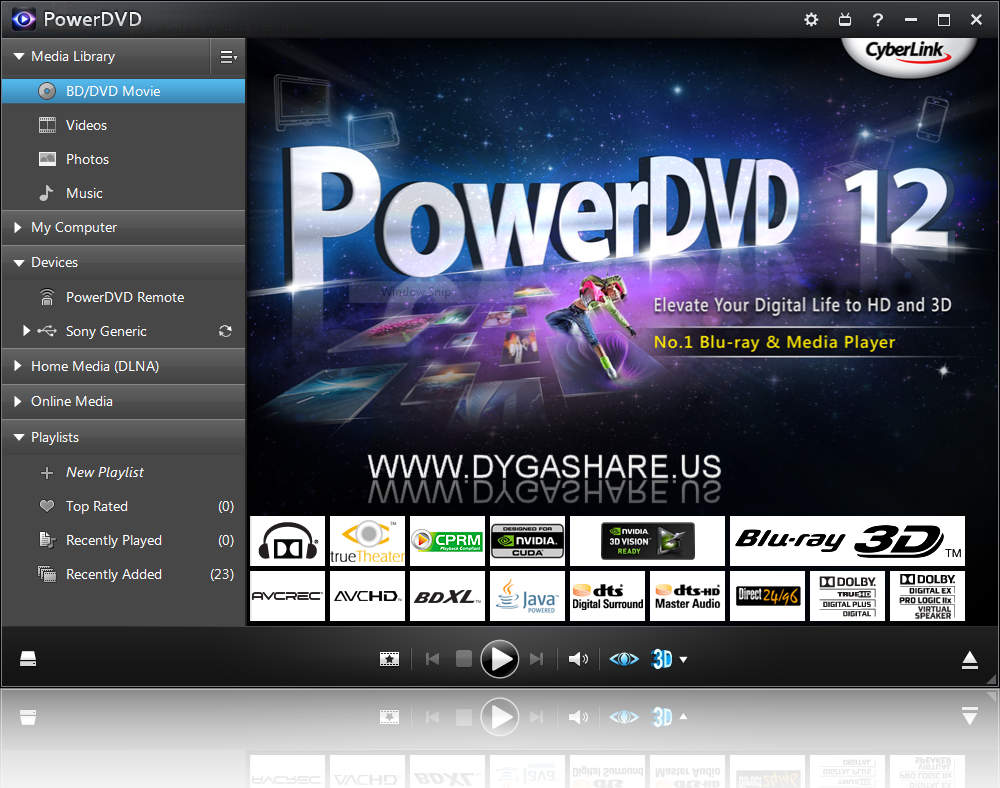Open the Photos library
The width and height of the screenshot is (1000, 788).
pyautogui.click(x=123, y=159)
